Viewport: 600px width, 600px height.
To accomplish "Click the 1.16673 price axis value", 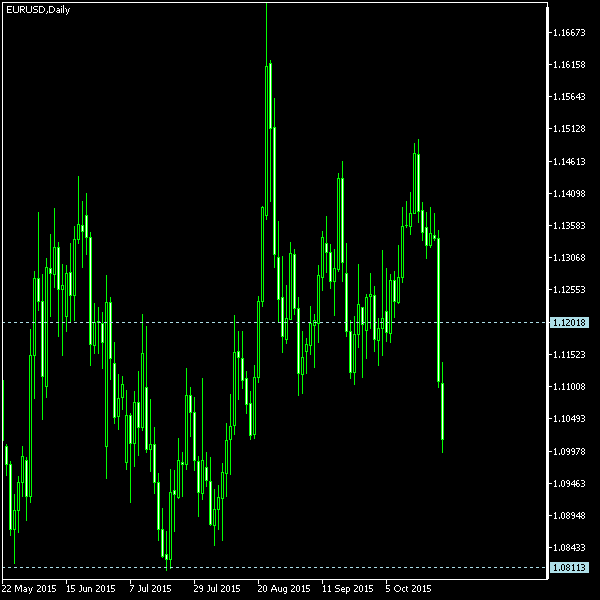I will pyautogui.click(x=569, y=33).
